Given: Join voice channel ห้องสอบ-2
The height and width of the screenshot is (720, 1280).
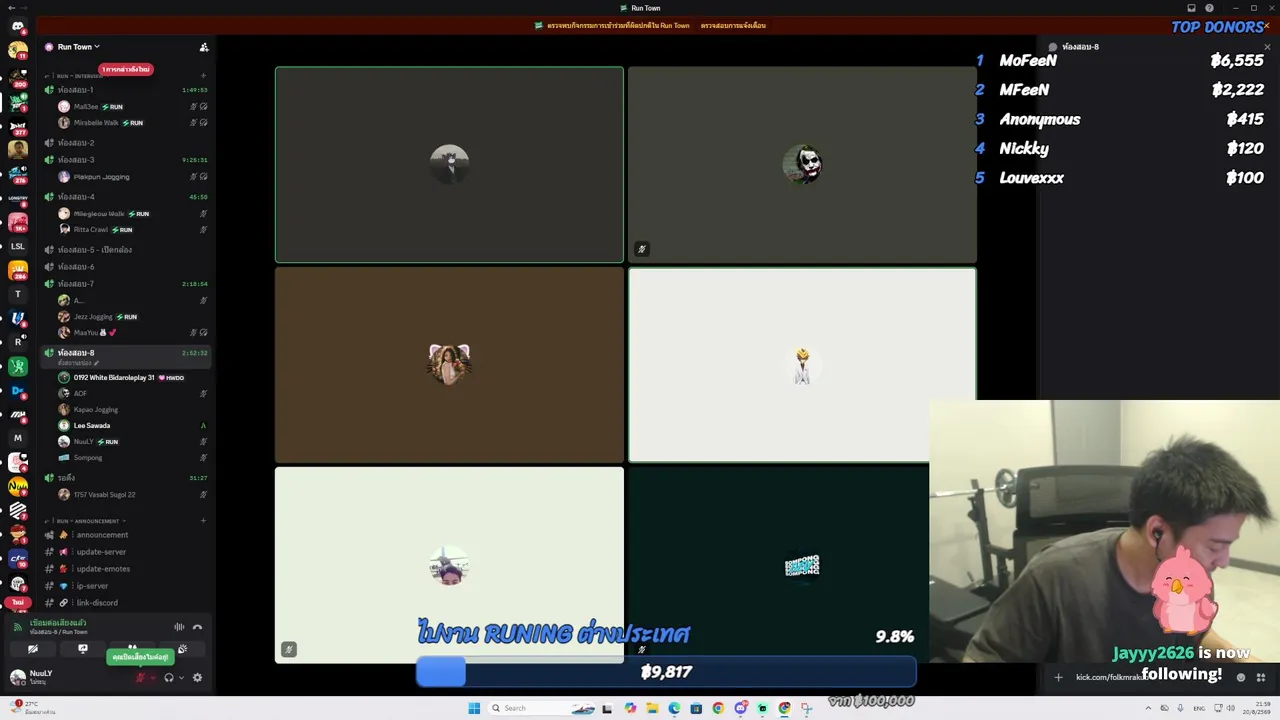Looking at the screenshot, I should pos(126,143).
